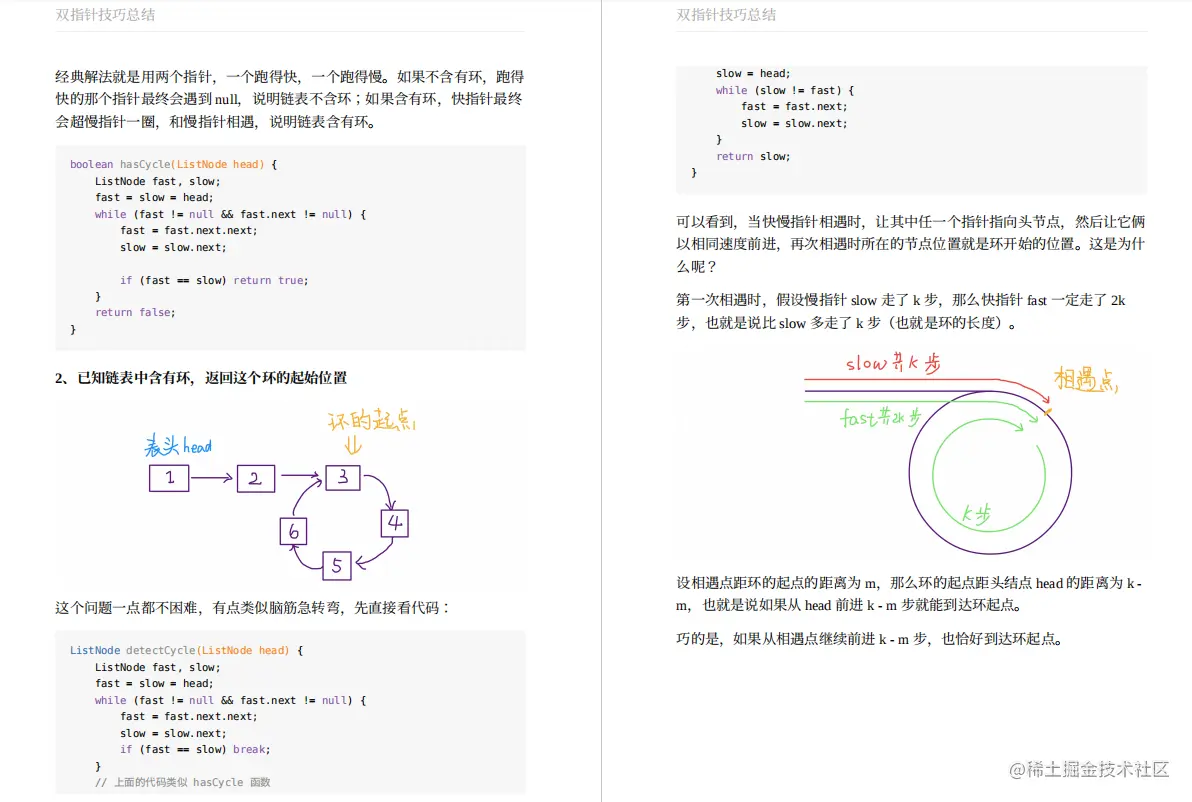Viewport: 1192px width, 802px height.
Task: Click the code line "return slow;"
Action: click(753, 157)
